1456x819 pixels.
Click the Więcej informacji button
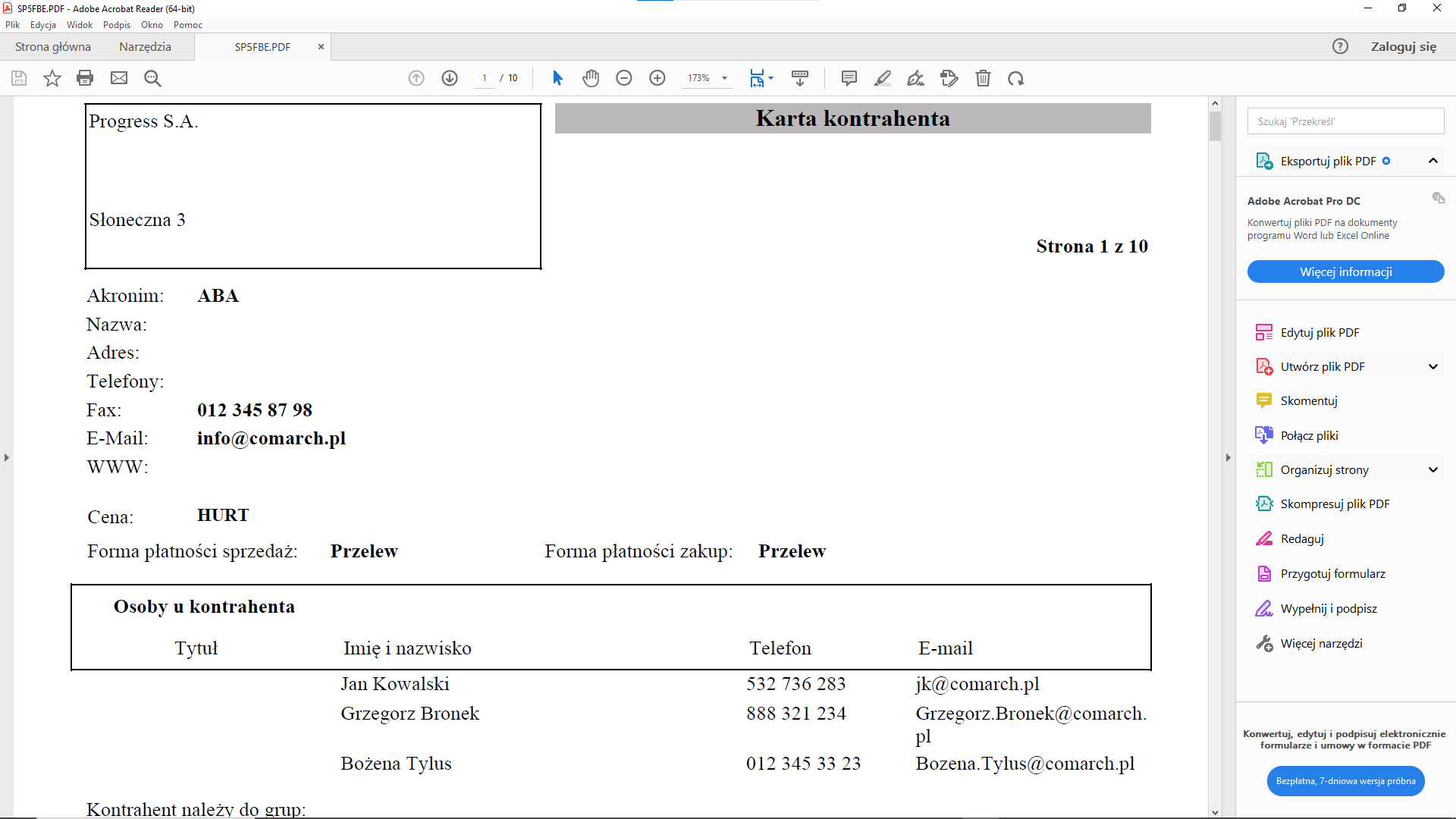(1345, 271)
